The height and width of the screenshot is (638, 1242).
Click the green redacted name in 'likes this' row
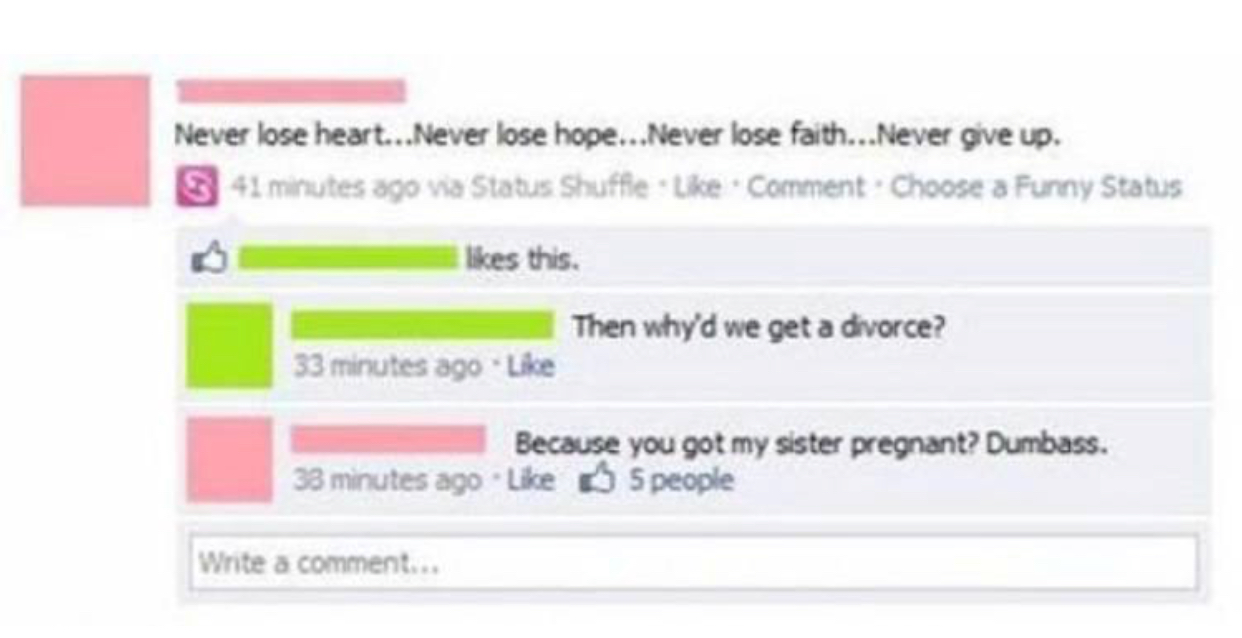tap(348, 260)
